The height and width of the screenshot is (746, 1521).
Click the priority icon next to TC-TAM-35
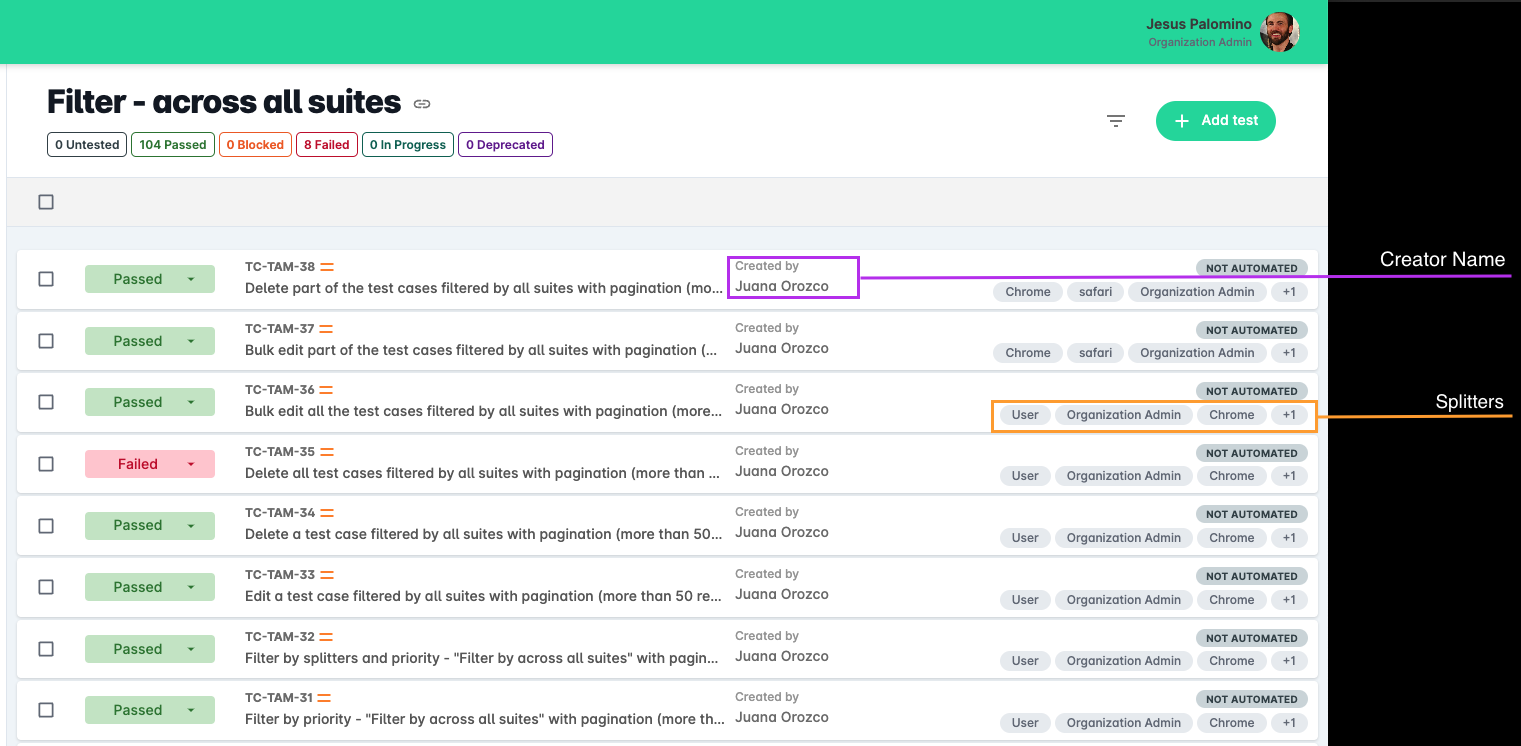[326, 452]
